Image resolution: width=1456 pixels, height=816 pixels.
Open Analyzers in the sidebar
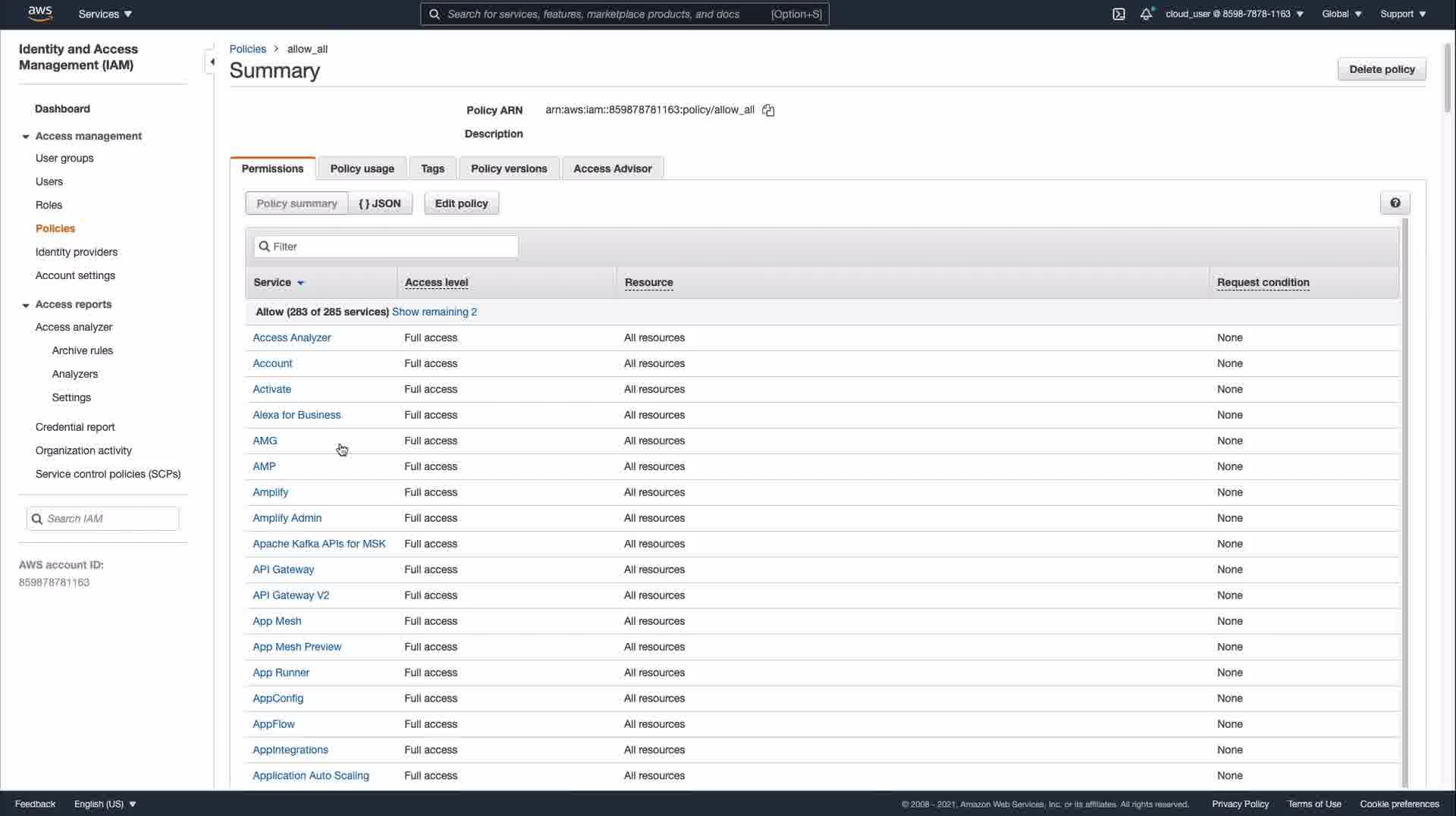pos(75,374)
